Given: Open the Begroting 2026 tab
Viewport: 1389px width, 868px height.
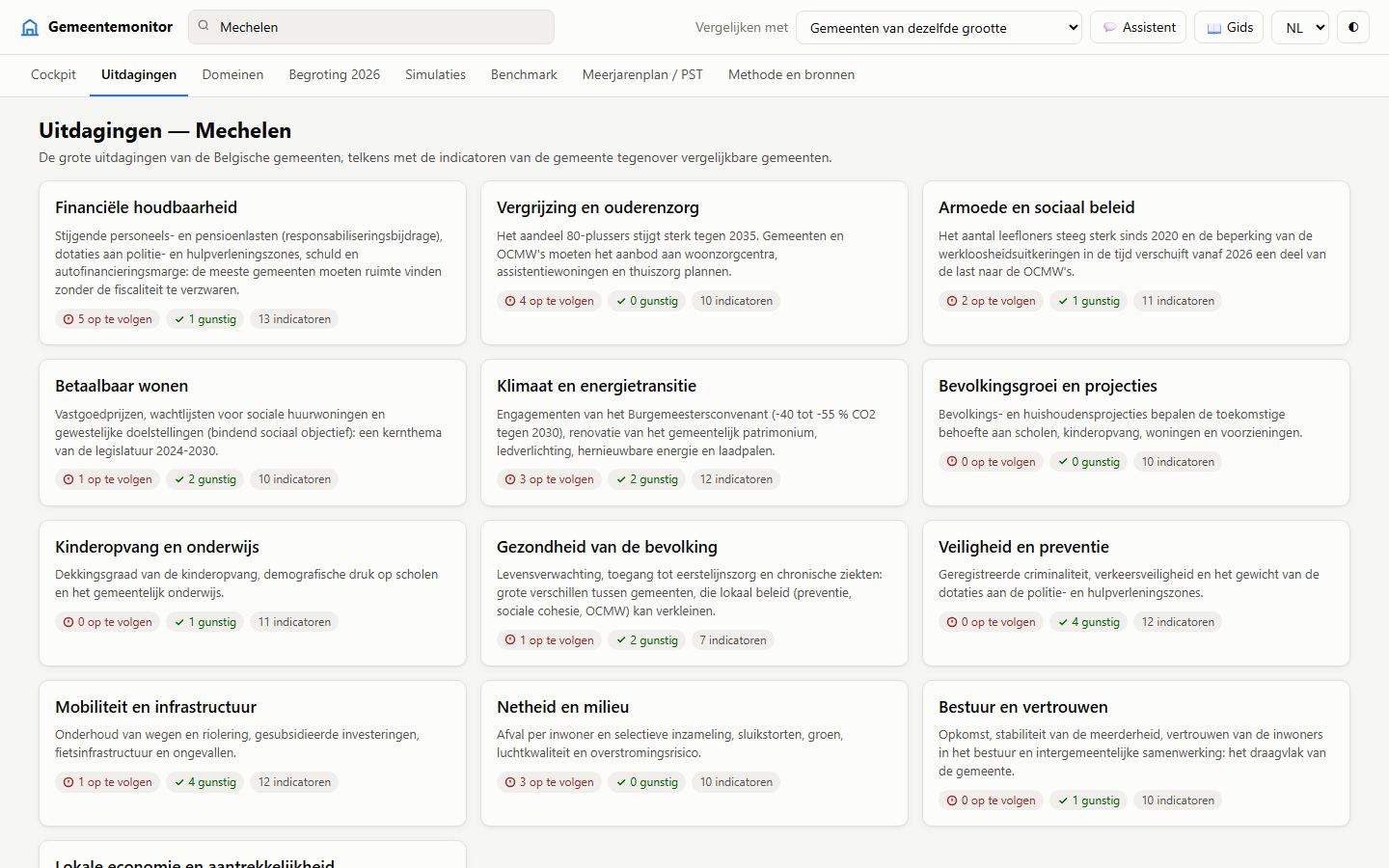Looking at the screenshot, I should [335, 74].
